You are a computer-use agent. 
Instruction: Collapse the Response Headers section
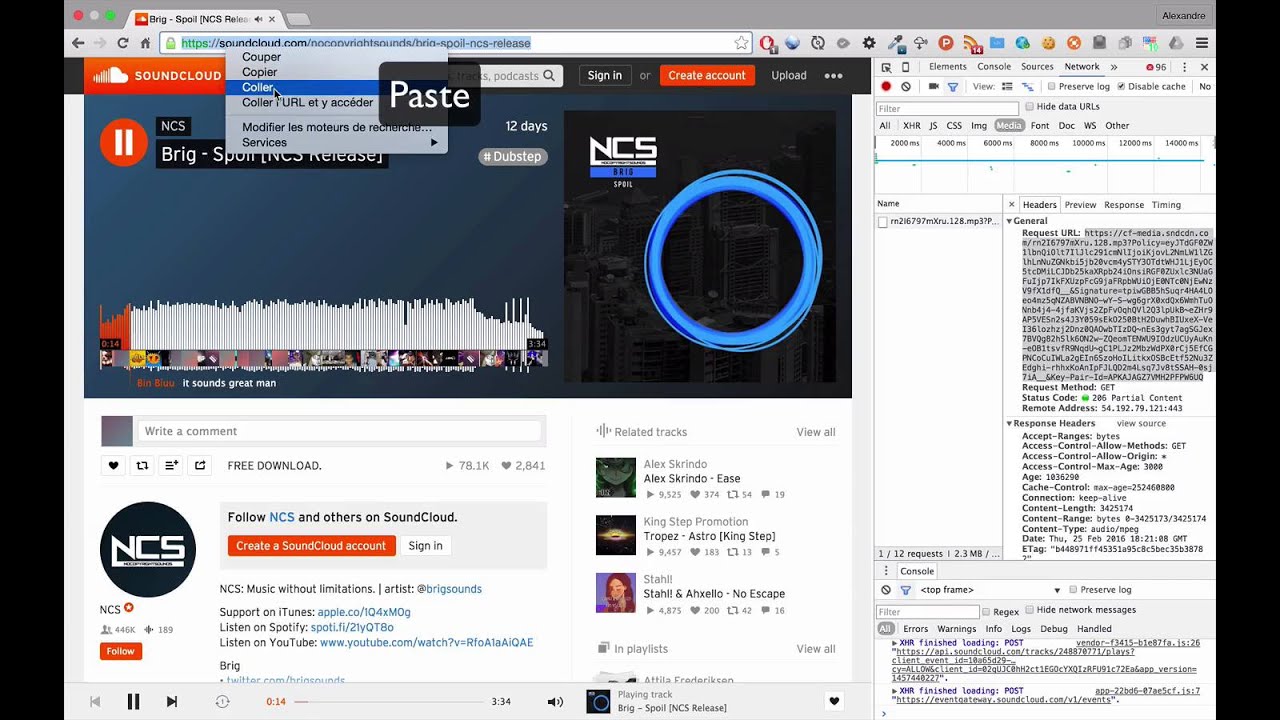(x=1009, y=424)
